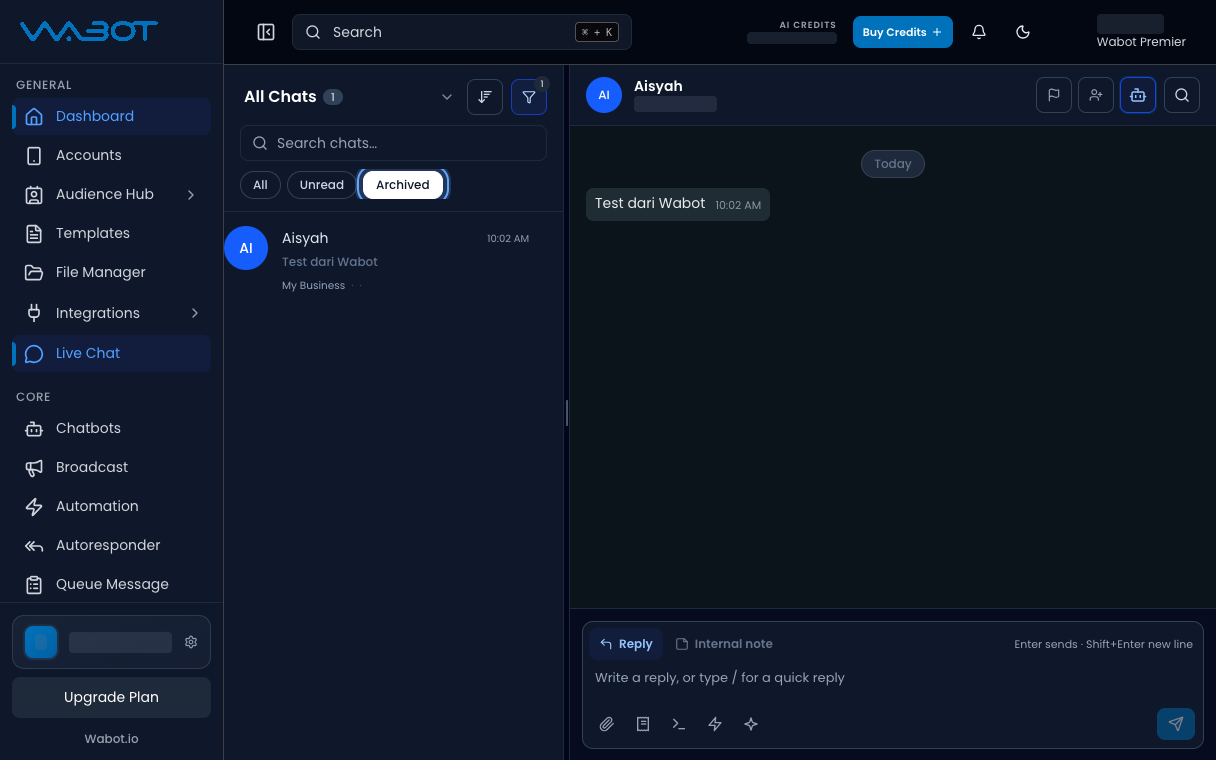
Task: Insert a template with the note icon
Action: (643, 724)
